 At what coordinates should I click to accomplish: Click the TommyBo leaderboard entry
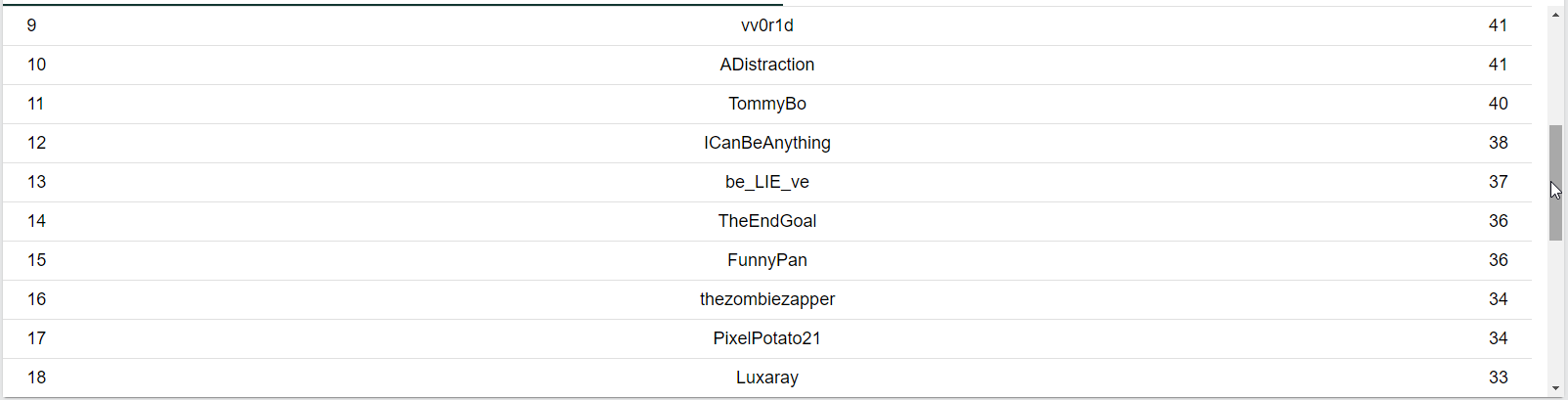(x=767, y=104)
